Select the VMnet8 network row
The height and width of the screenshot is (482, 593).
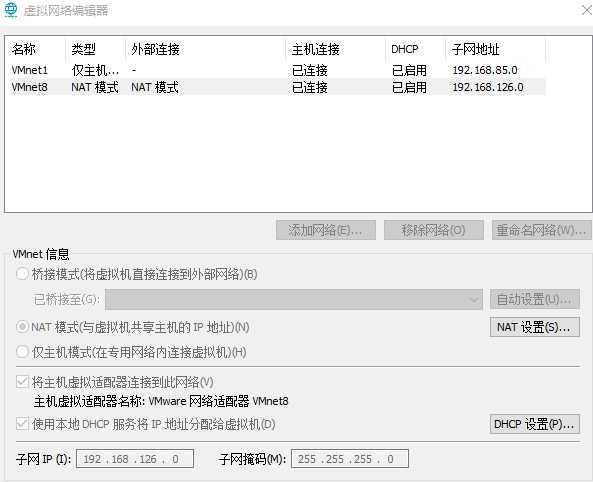[276, 87]
